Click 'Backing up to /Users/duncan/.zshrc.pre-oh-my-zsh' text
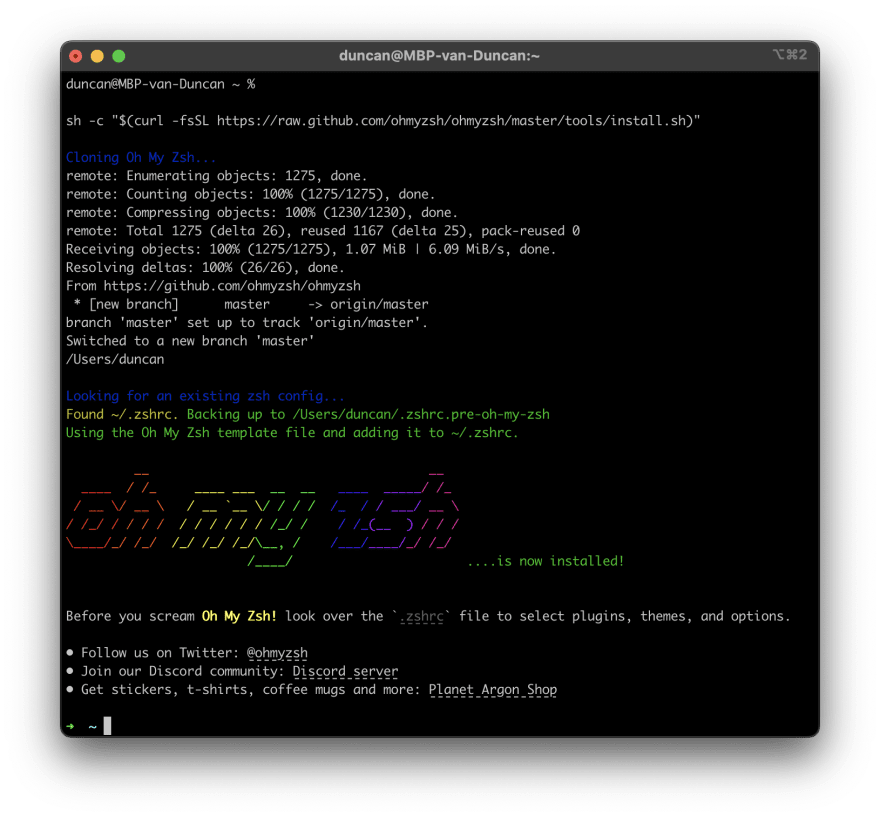The width and height of the screenshot is (880, 817). [368, 415]
